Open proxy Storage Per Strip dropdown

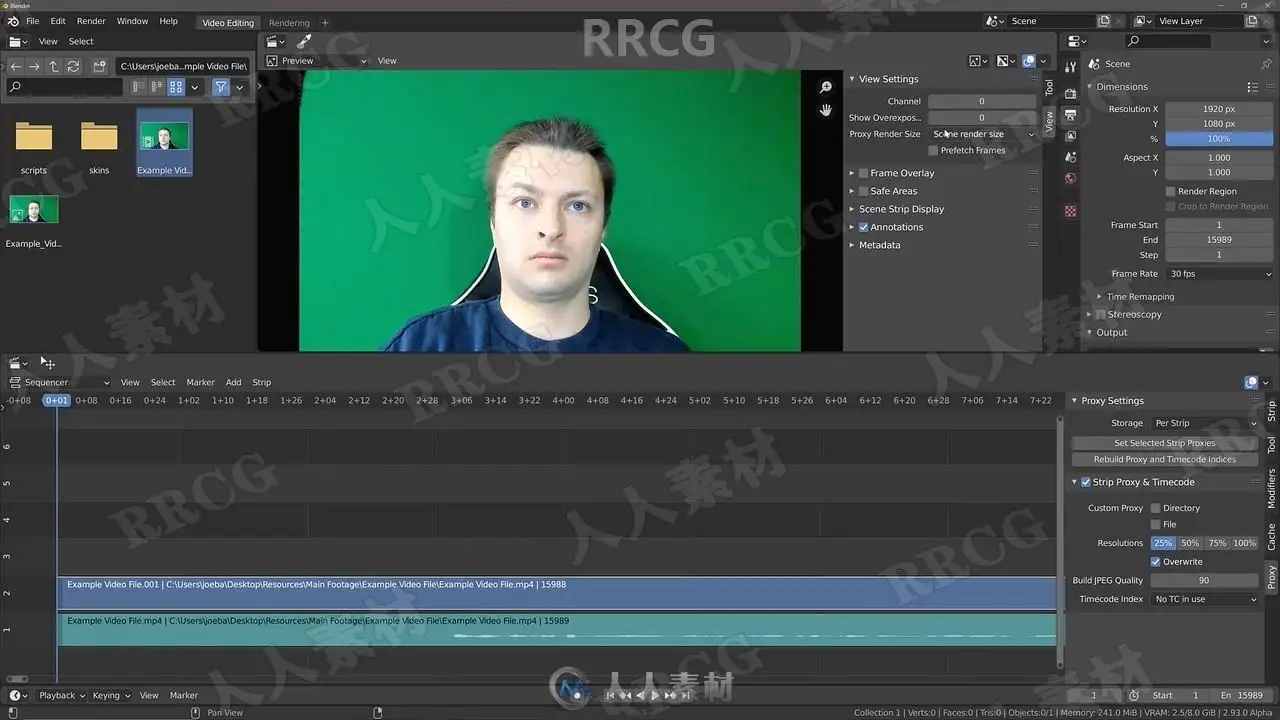[x=1204, y=423]
